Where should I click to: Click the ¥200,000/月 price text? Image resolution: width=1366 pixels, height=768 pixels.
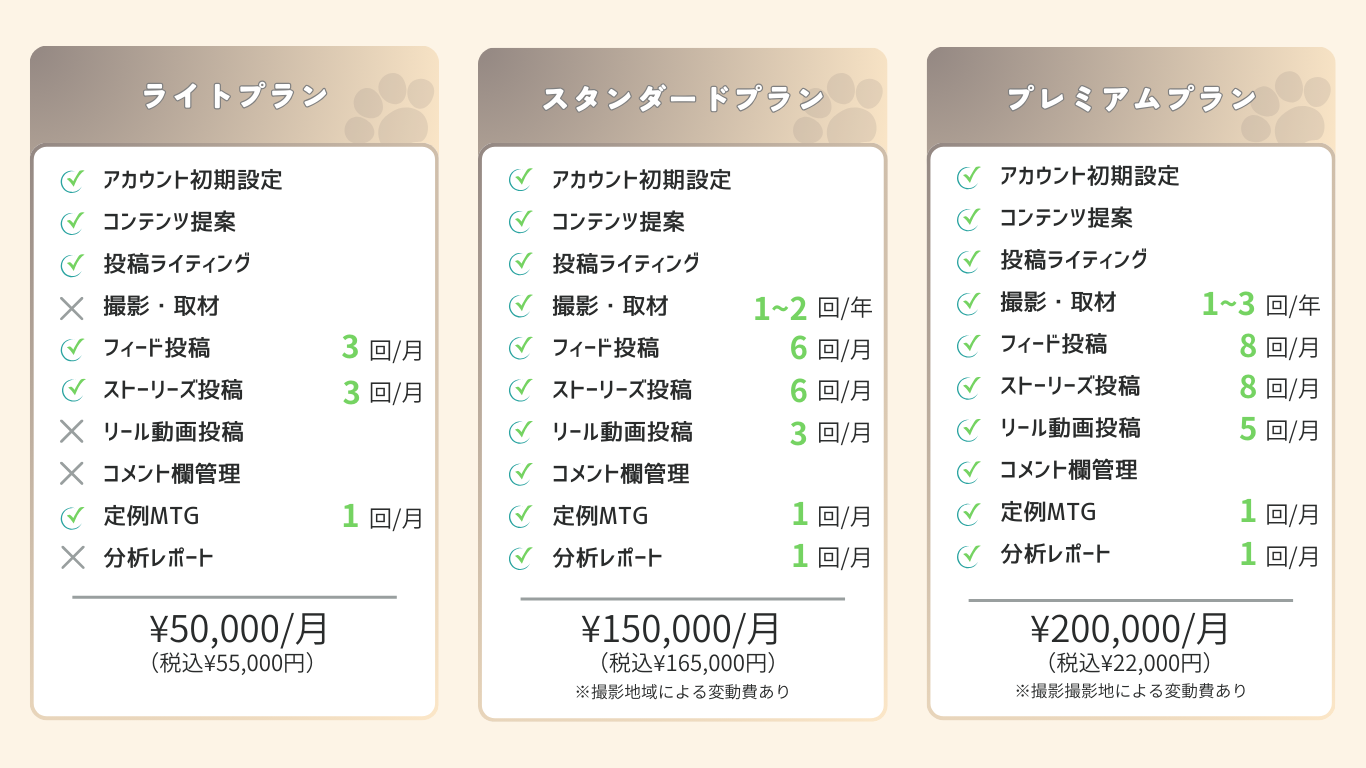pos(1130,629)
